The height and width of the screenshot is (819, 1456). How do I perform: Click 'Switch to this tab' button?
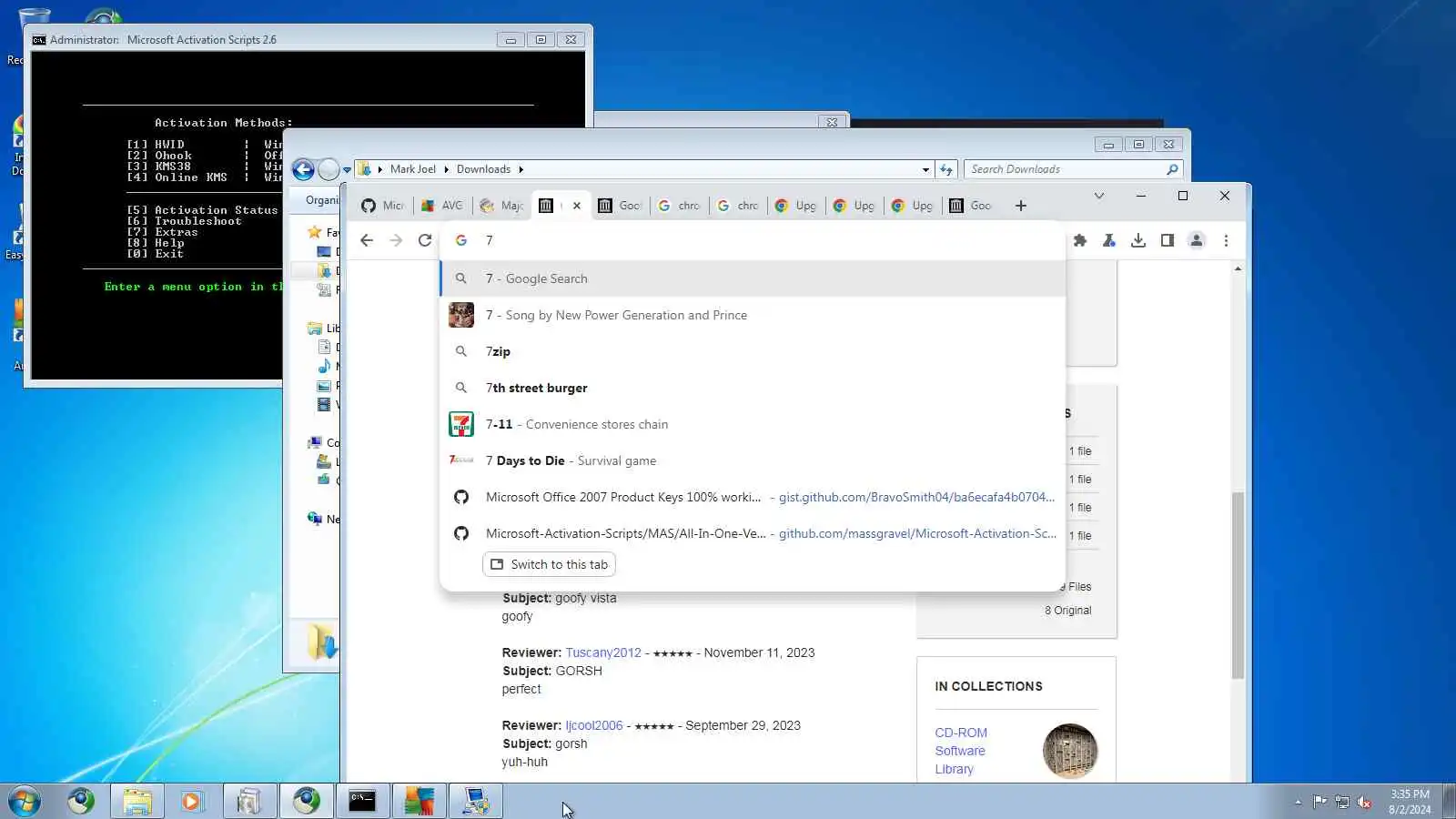549,564
